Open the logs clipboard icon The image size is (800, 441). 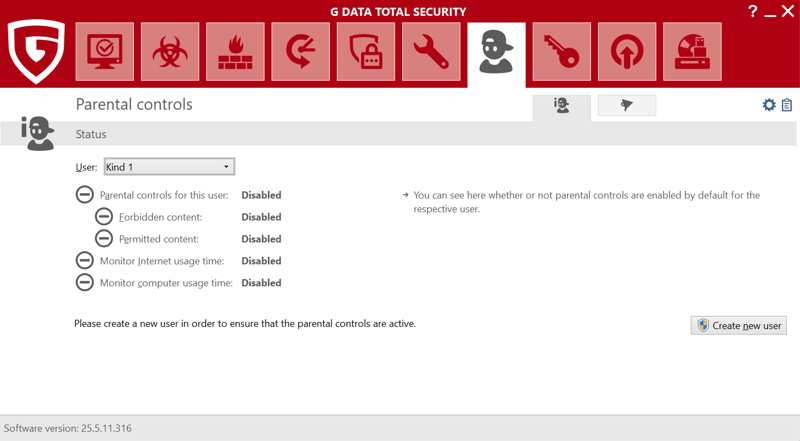[x=787, y=105]
